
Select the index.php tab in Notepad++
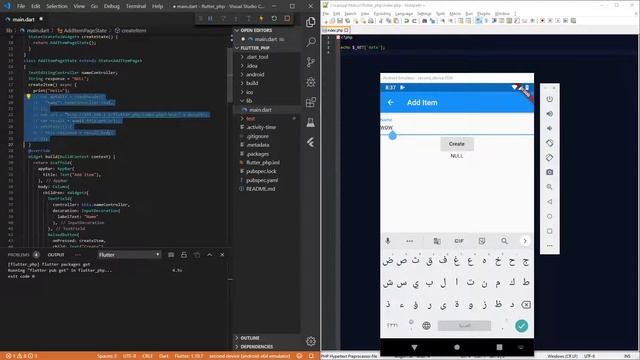(335, 30)
